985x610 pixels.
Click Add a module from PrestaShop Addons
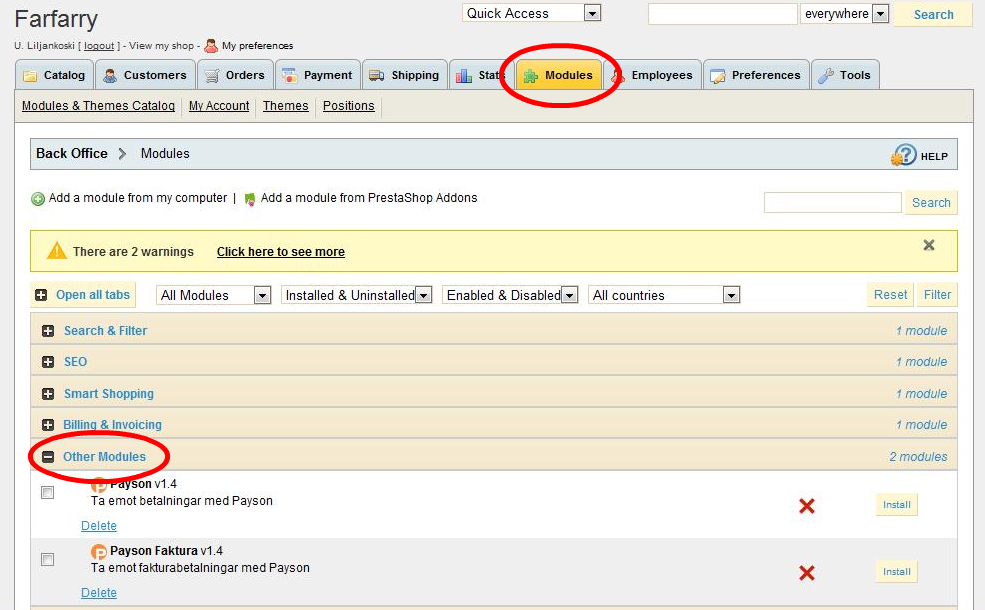pyautogui.click(x=369, y=198)
